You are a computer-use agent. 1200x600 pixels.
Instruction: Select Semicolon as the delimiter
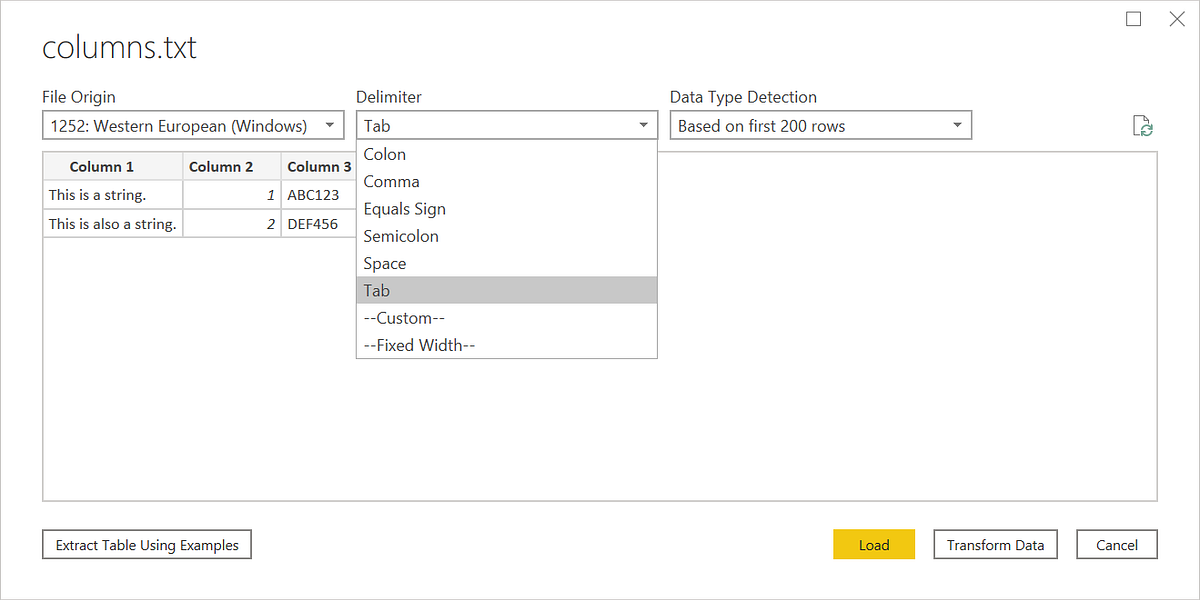click(400, 236)
